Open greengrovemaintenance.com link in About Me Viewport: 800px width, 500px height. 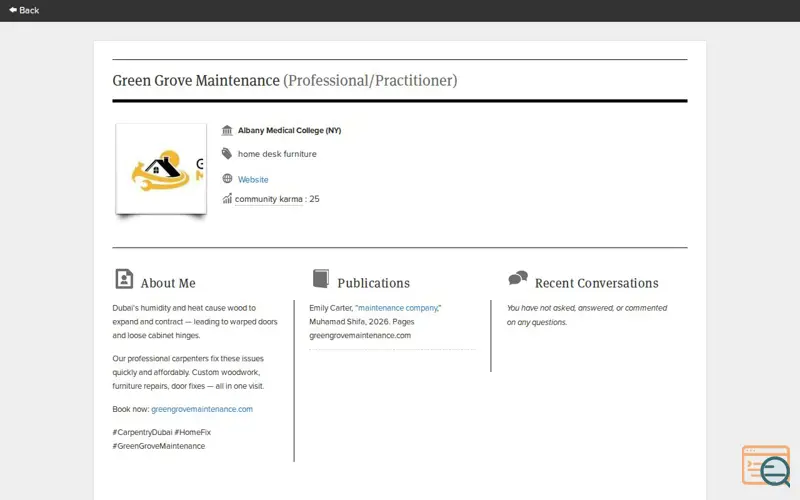tap(202, 409)
